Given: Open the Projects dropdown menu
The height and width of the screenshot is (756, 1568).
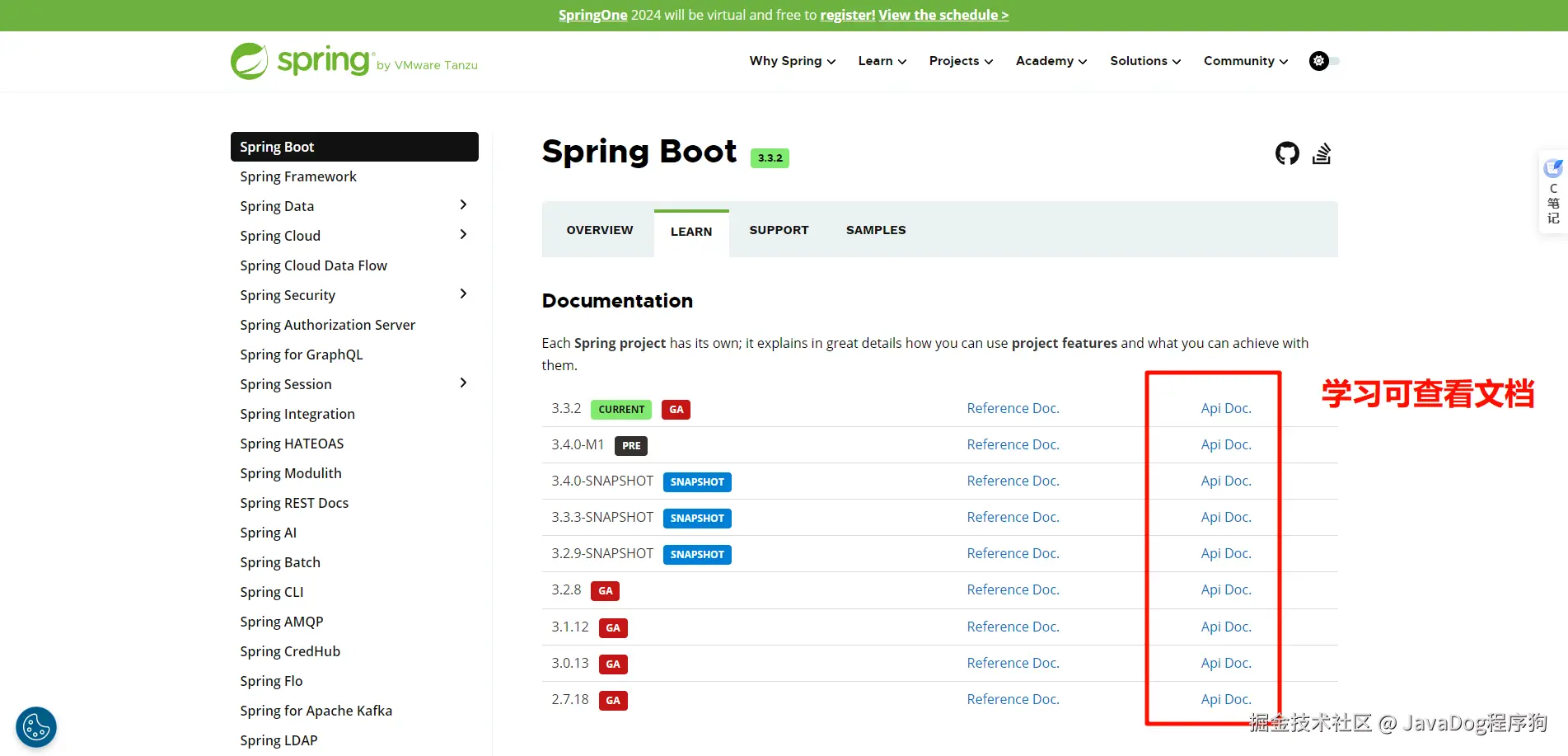Looking at the screenshot, I should tap(961, 61).
